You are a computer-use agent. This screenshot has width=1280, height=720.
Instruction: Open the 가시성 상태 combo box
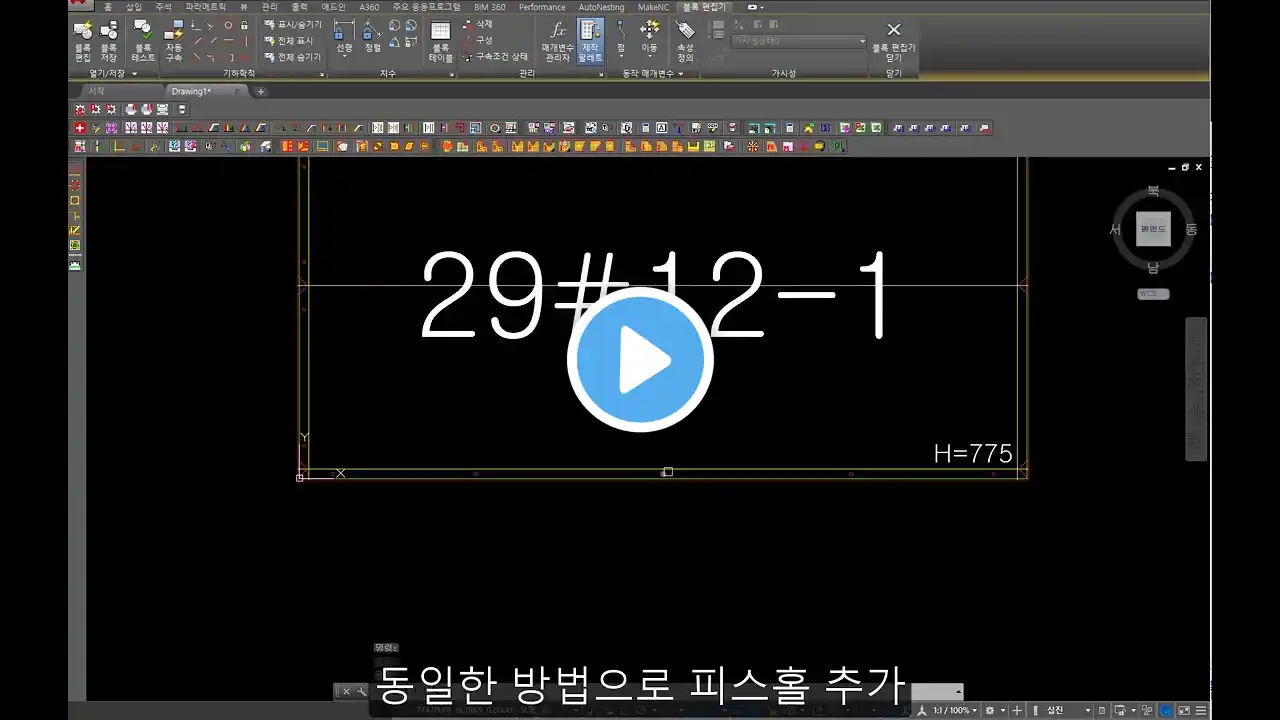[799, 41]
